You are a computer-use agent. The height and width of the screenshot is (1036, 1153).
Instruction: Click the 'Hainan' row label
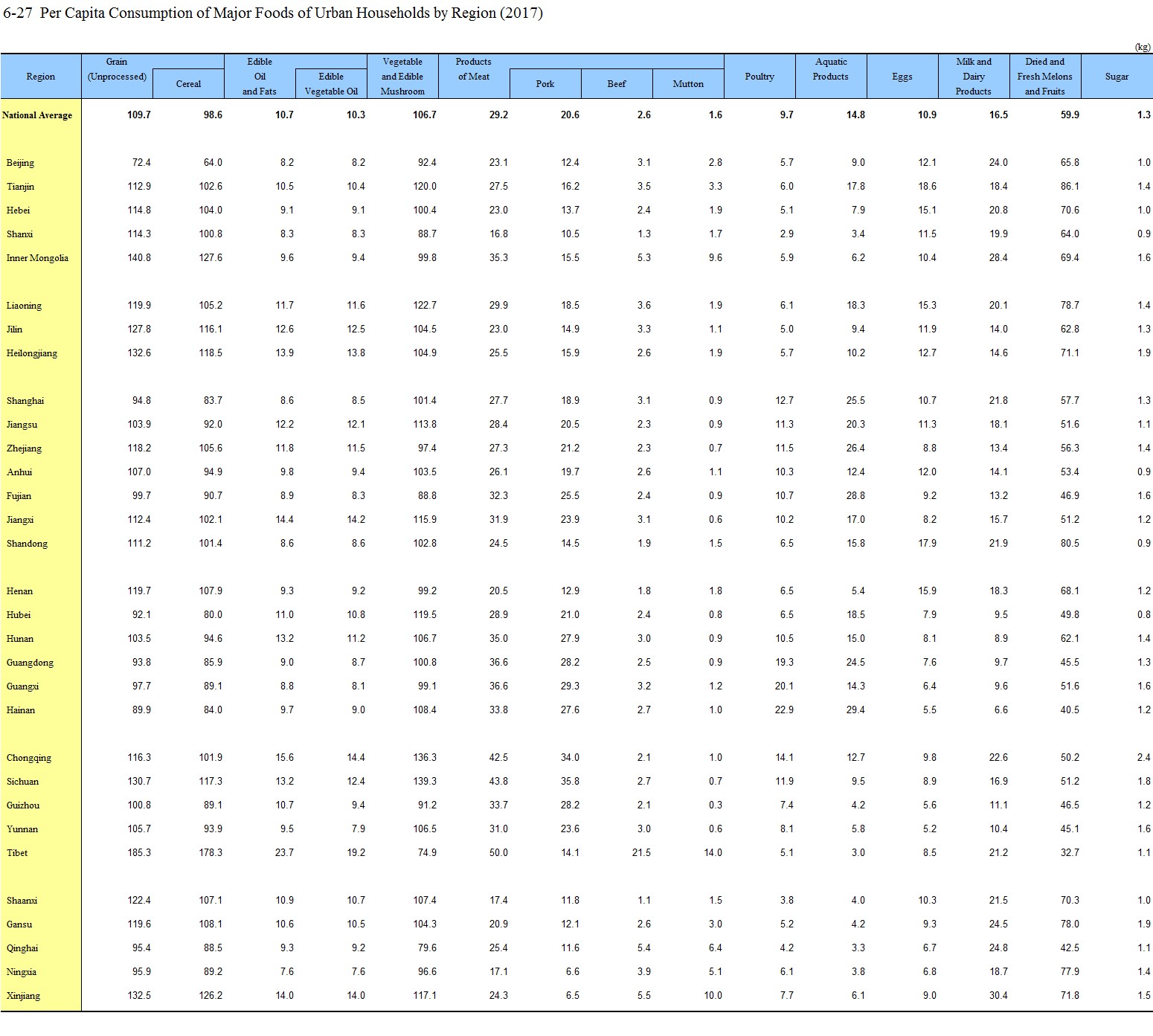coord(21,710)
